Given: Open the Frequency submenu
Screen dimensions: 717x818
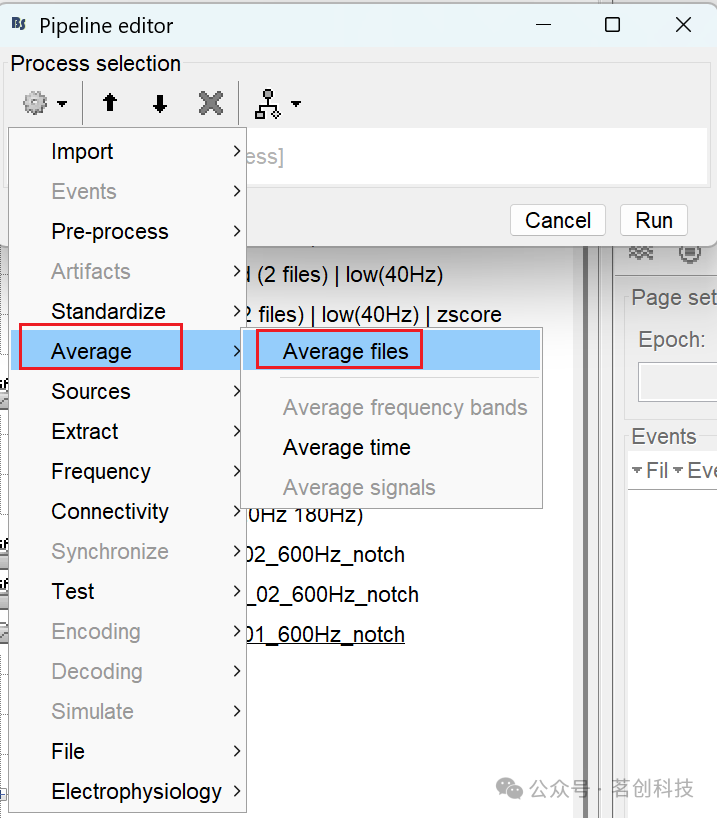Looking at the screenshot, I should click(128, 472).
